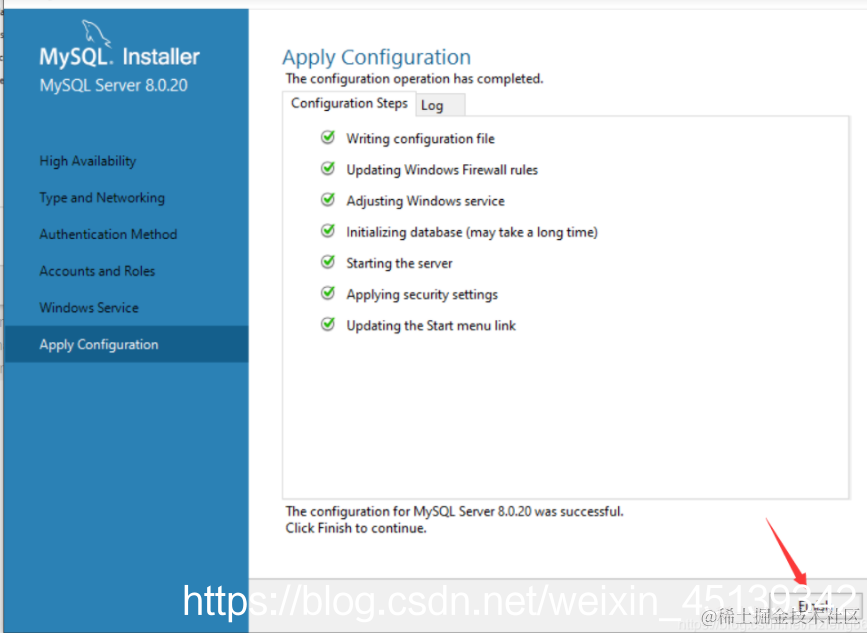Click the checkmark beside Writing configuration file
Image resolution: width=867 pixels, height=633 pixels.
tap(328, 137)
